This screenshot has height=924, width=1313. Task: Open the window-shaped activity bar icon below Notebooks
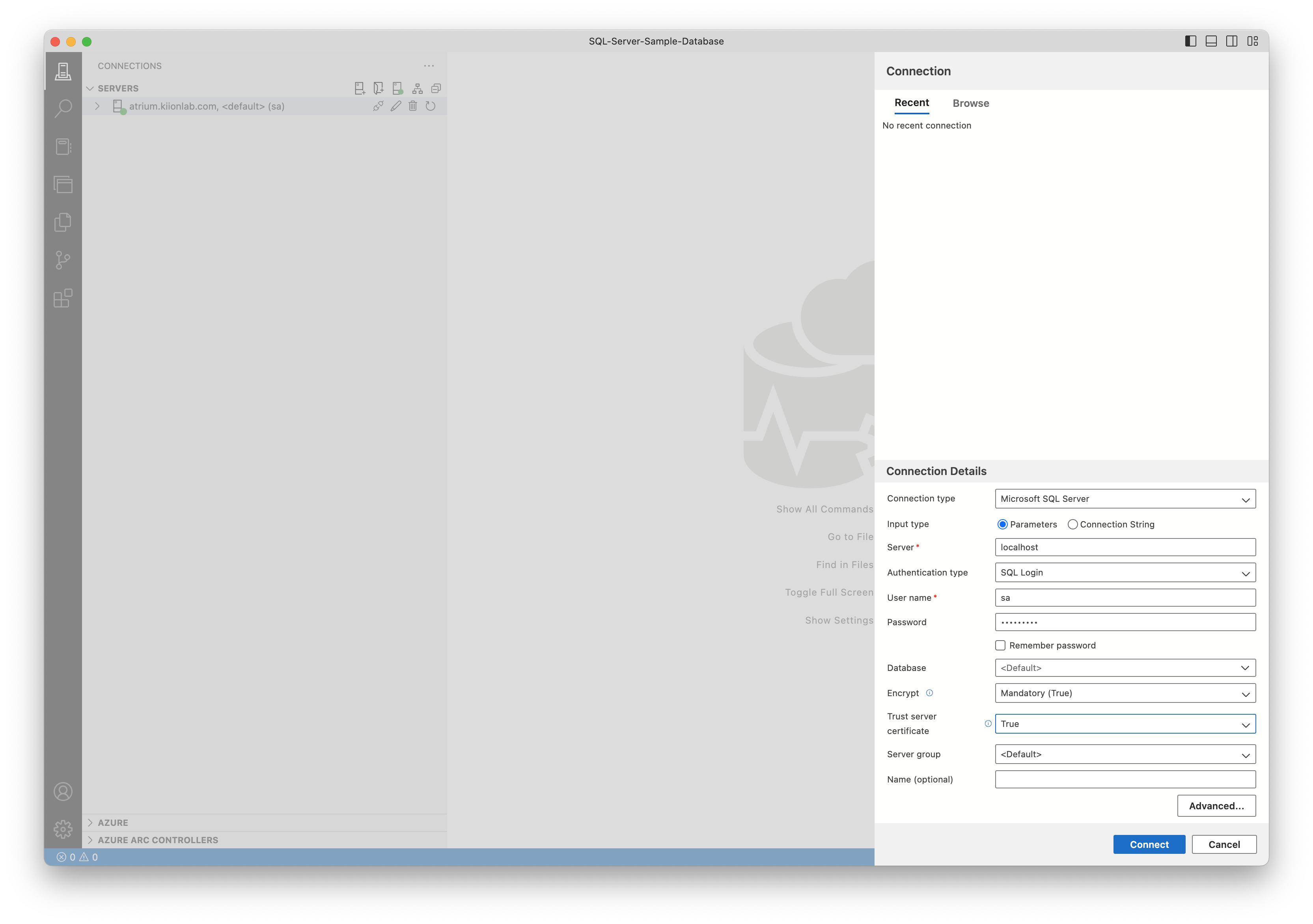[63, 184]
